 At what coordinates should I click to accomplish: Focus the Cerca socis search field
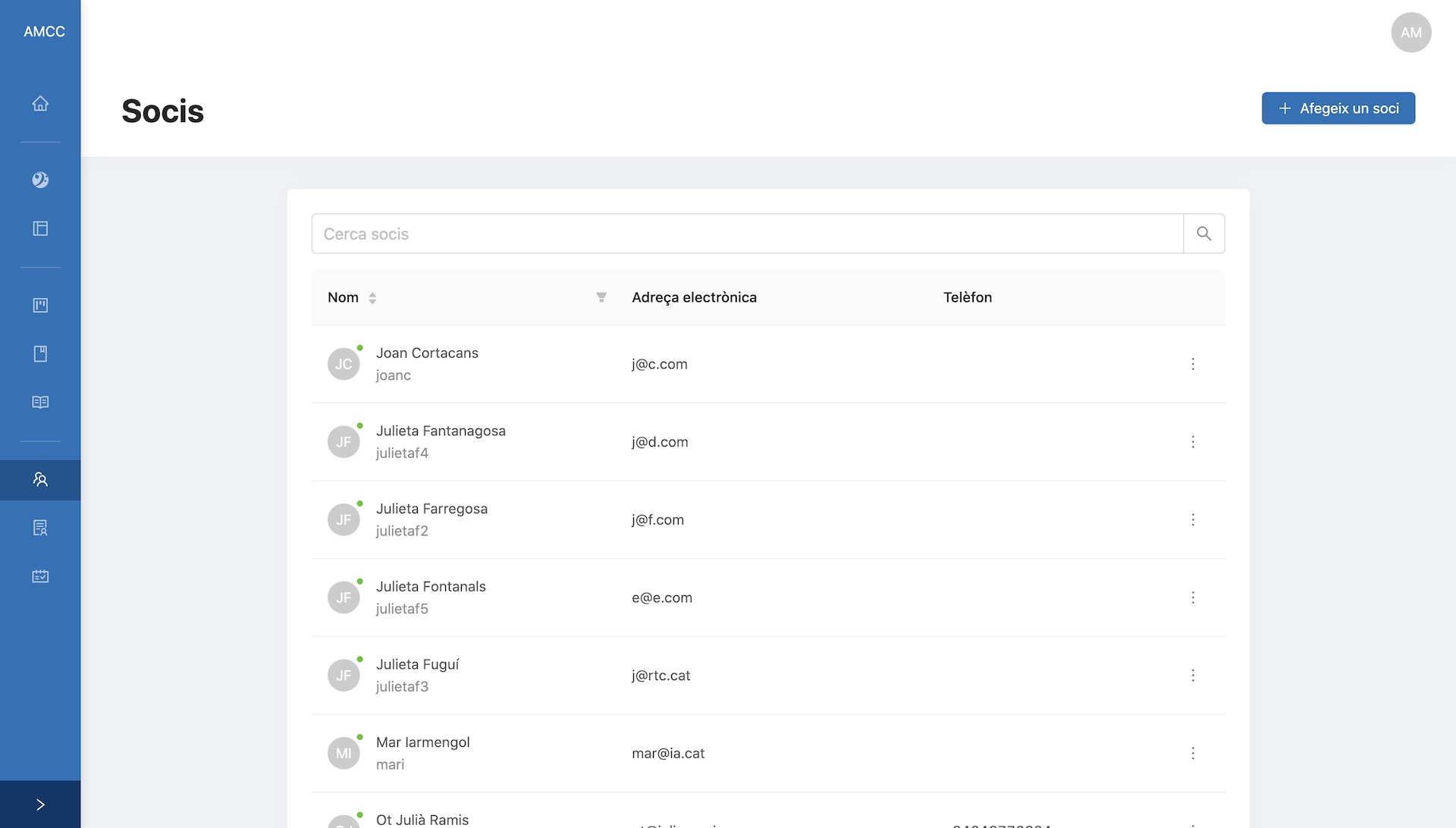click(747, 234)
